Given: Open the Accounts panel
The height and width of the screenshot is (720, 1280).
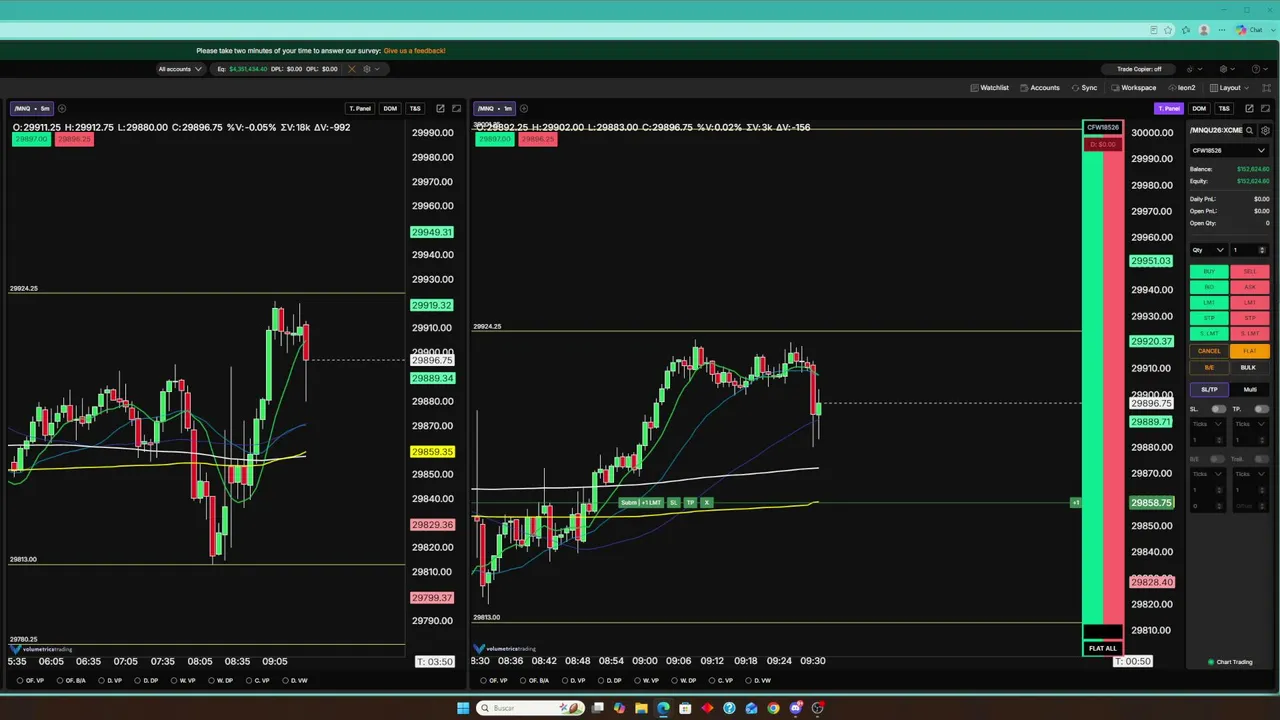Looking at the screenshot, I should tap(1040, 88).
